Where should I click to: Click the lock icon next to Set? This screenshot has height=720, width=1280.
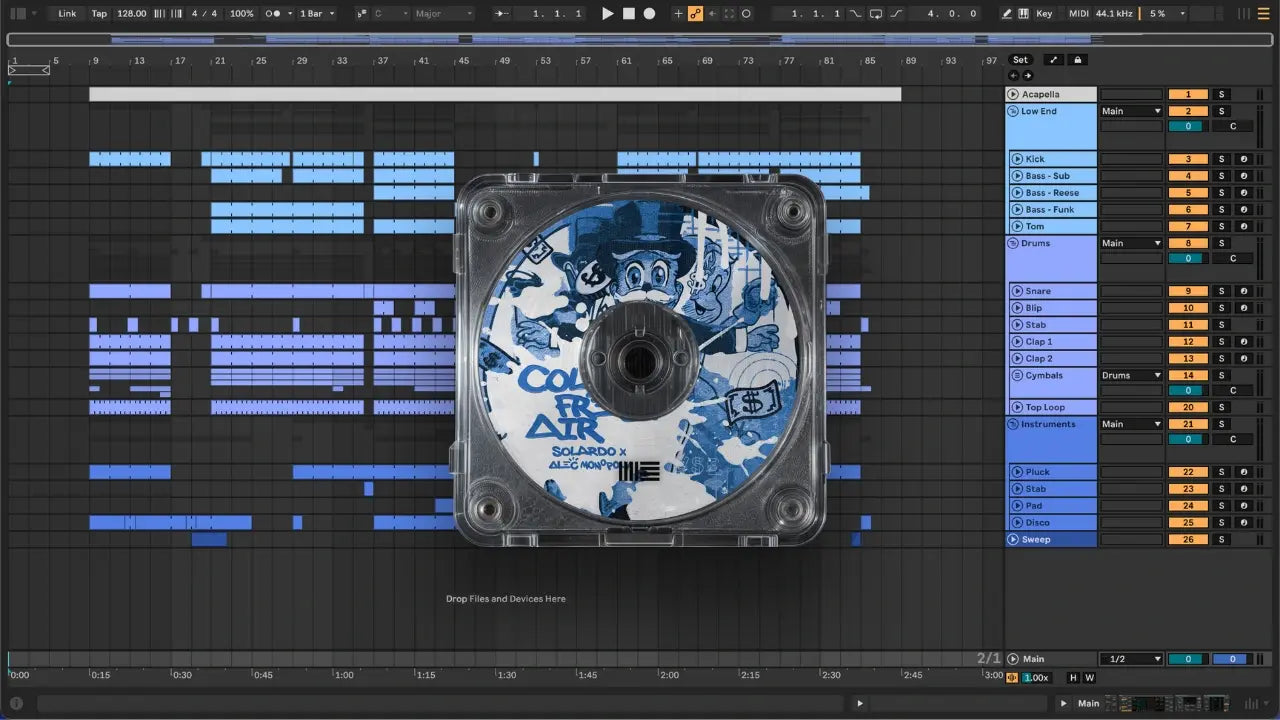pyautogui.click(x=1078, y=60)
